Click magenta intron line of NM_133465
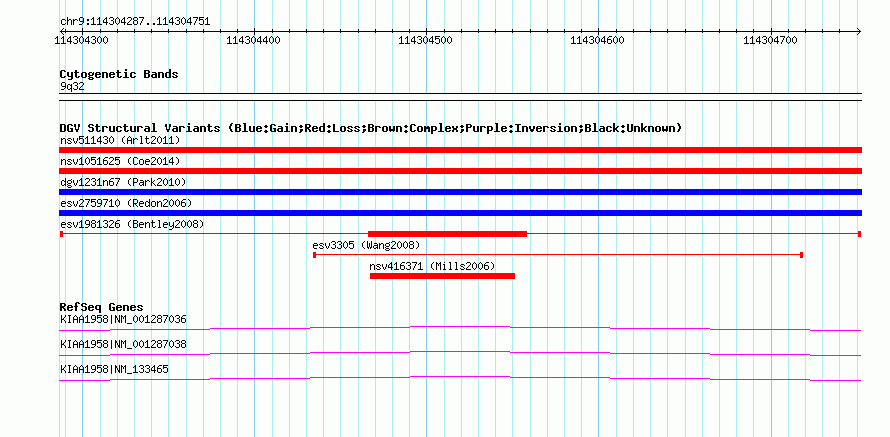 460,377
